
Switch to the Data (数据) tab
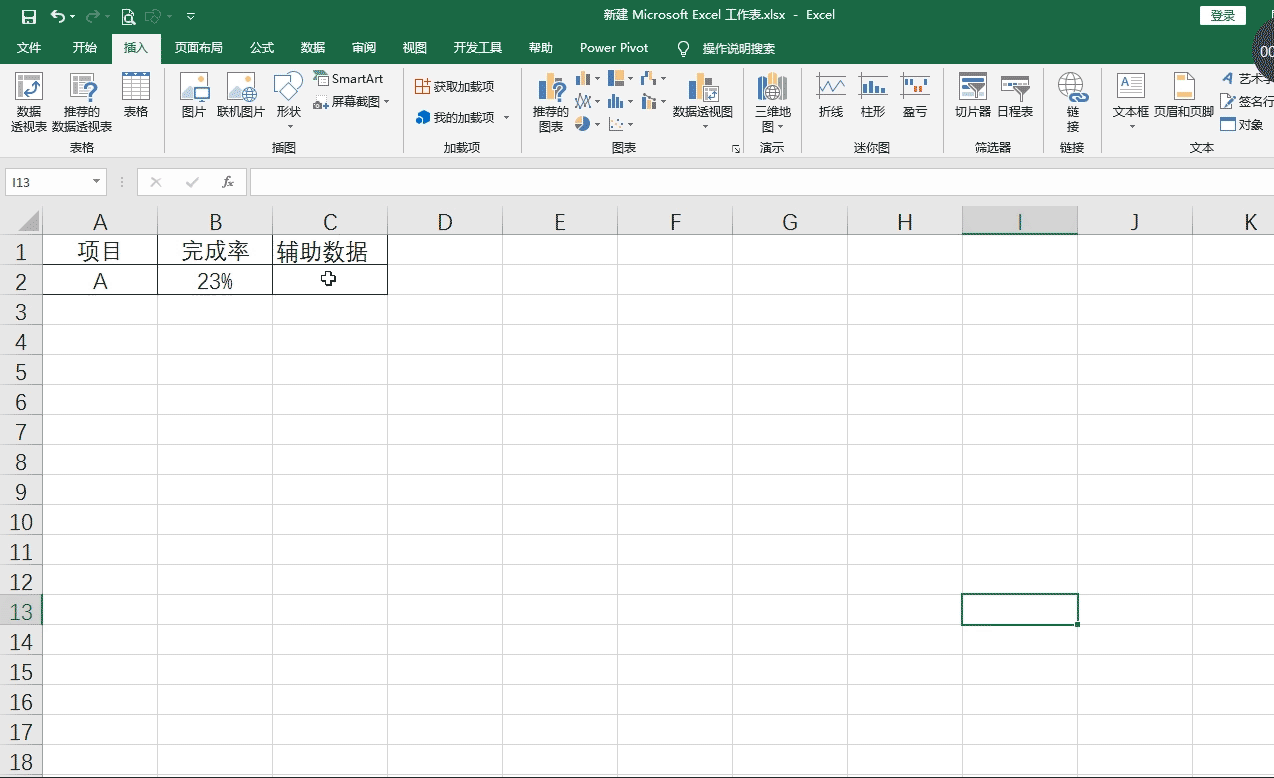click(x=313, y=48)
